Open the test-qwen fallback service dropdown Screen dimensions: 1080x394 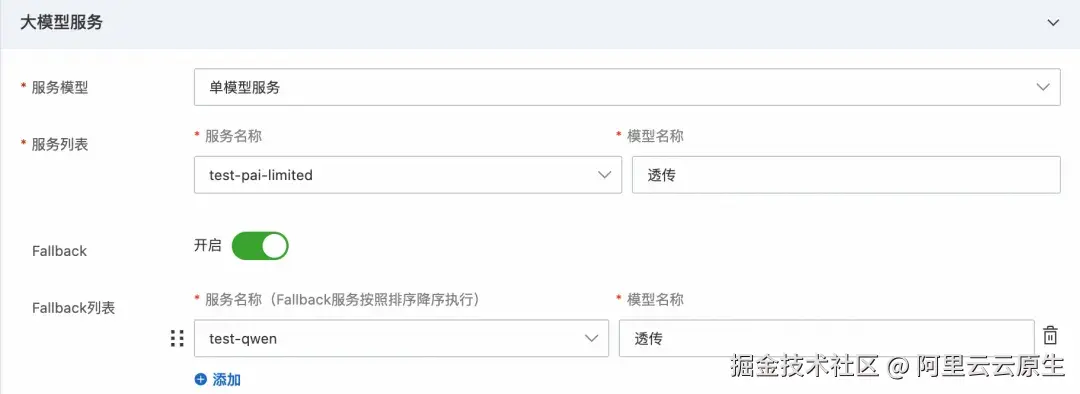pos(402,338)
